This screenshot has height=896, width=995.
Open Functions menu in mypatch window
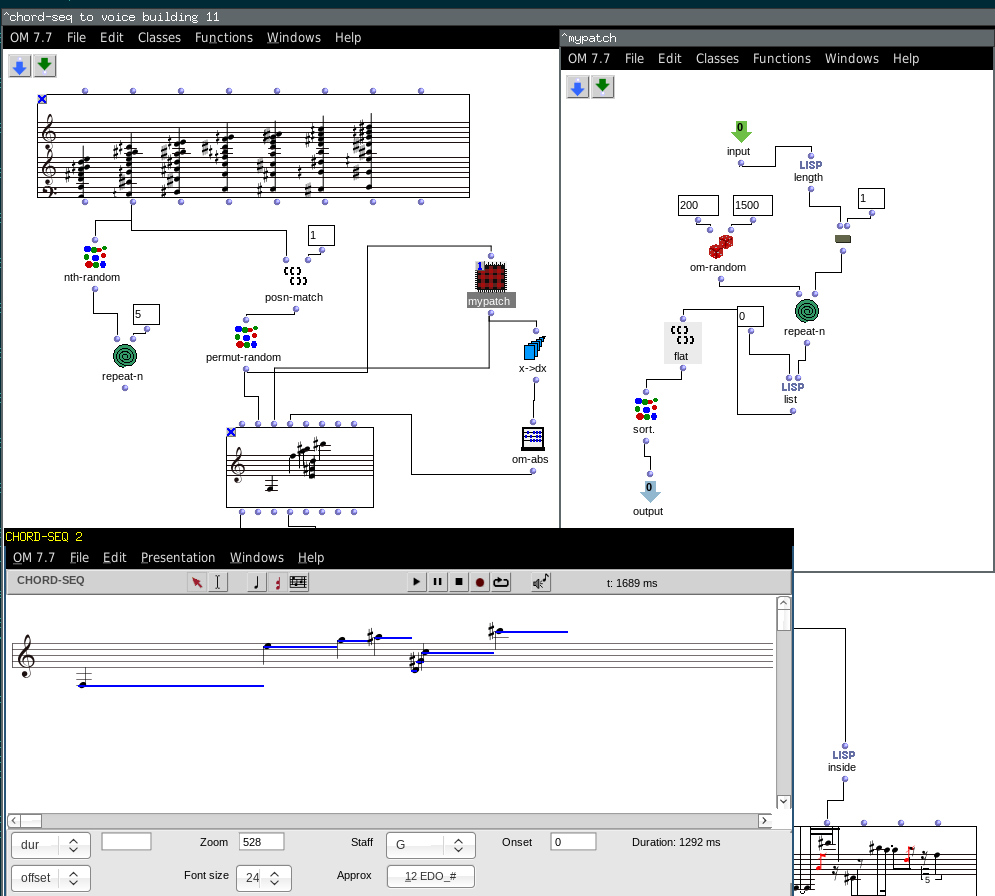point(782,58)
